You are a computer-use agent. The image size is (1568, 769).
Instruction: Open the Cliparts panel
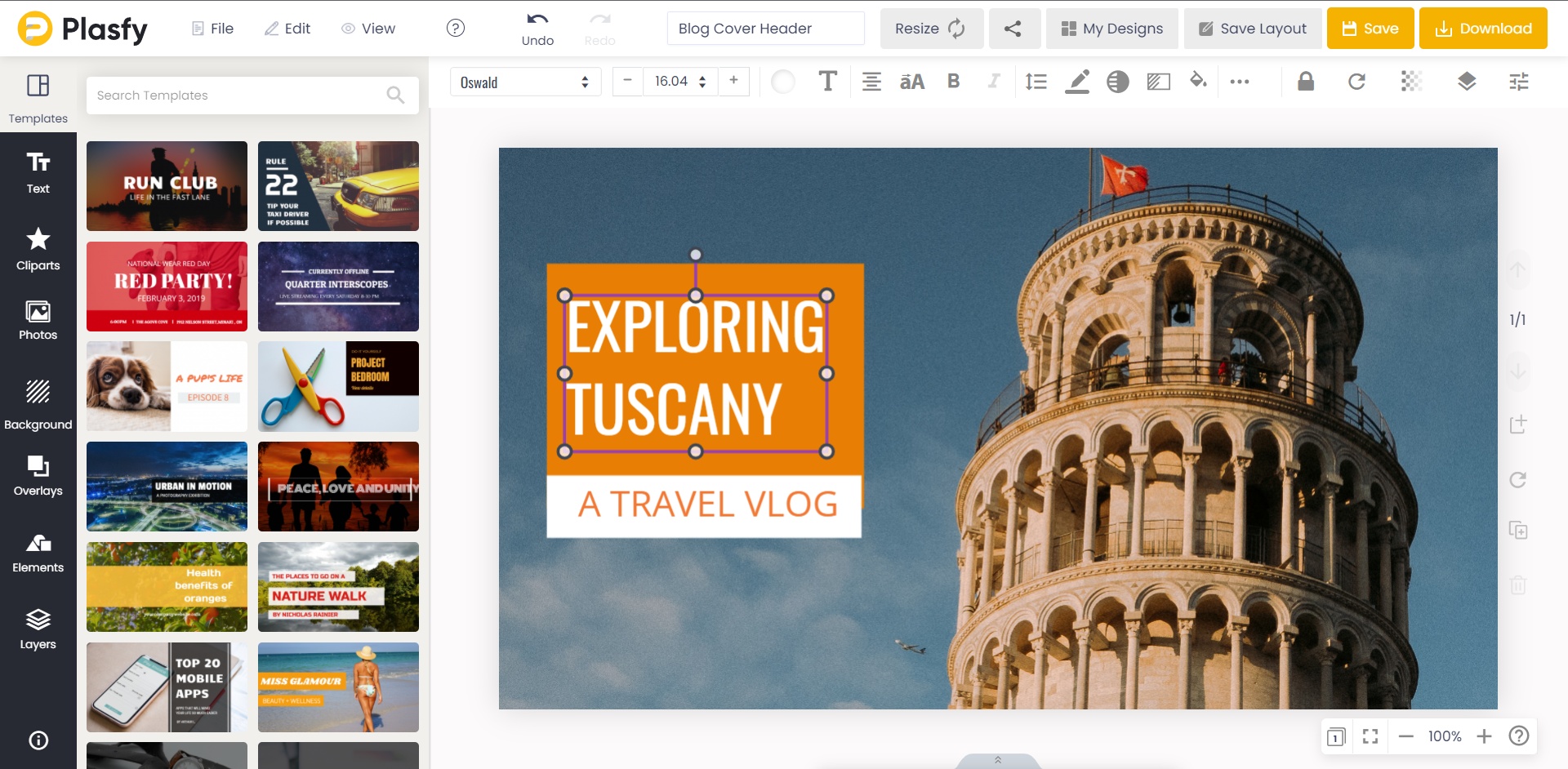pyautogui.click(x=38, y=249)
